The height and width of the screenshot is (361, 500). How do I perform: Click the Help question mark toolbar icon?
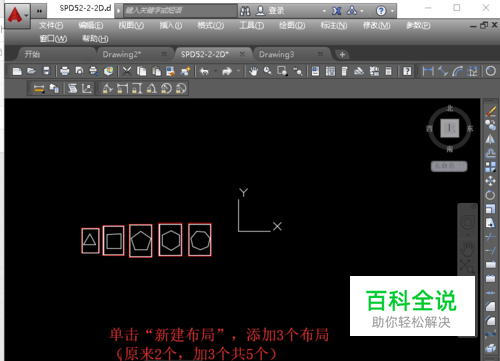(x=407, y=71)
